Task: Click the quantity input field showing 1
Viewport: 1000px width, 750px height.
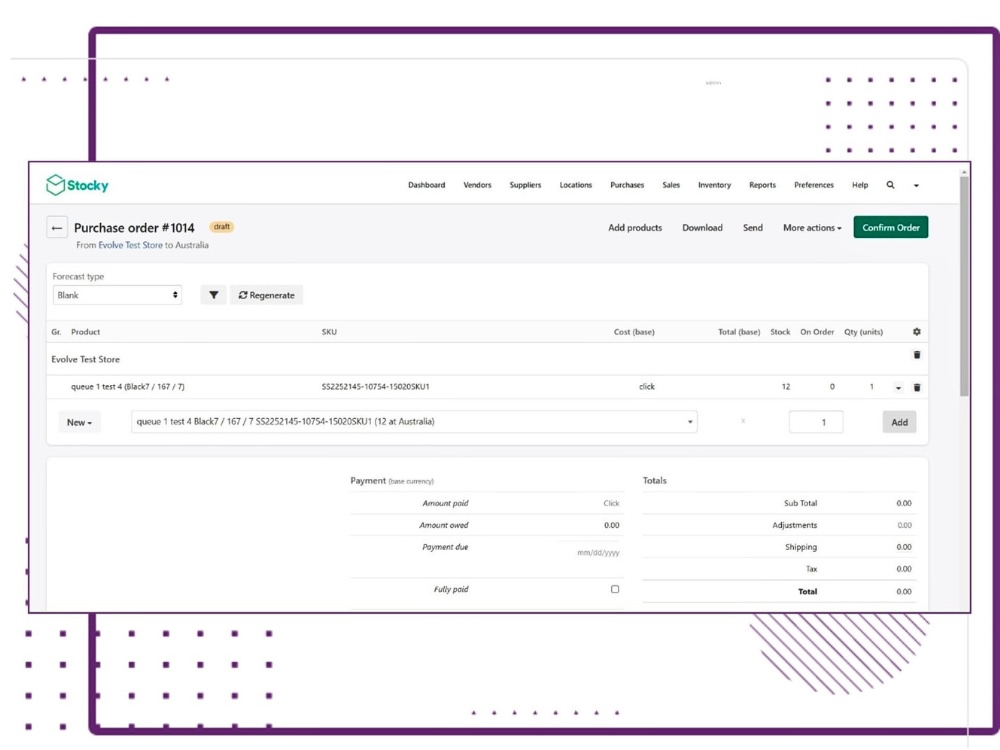Action: tap(816, 422)
